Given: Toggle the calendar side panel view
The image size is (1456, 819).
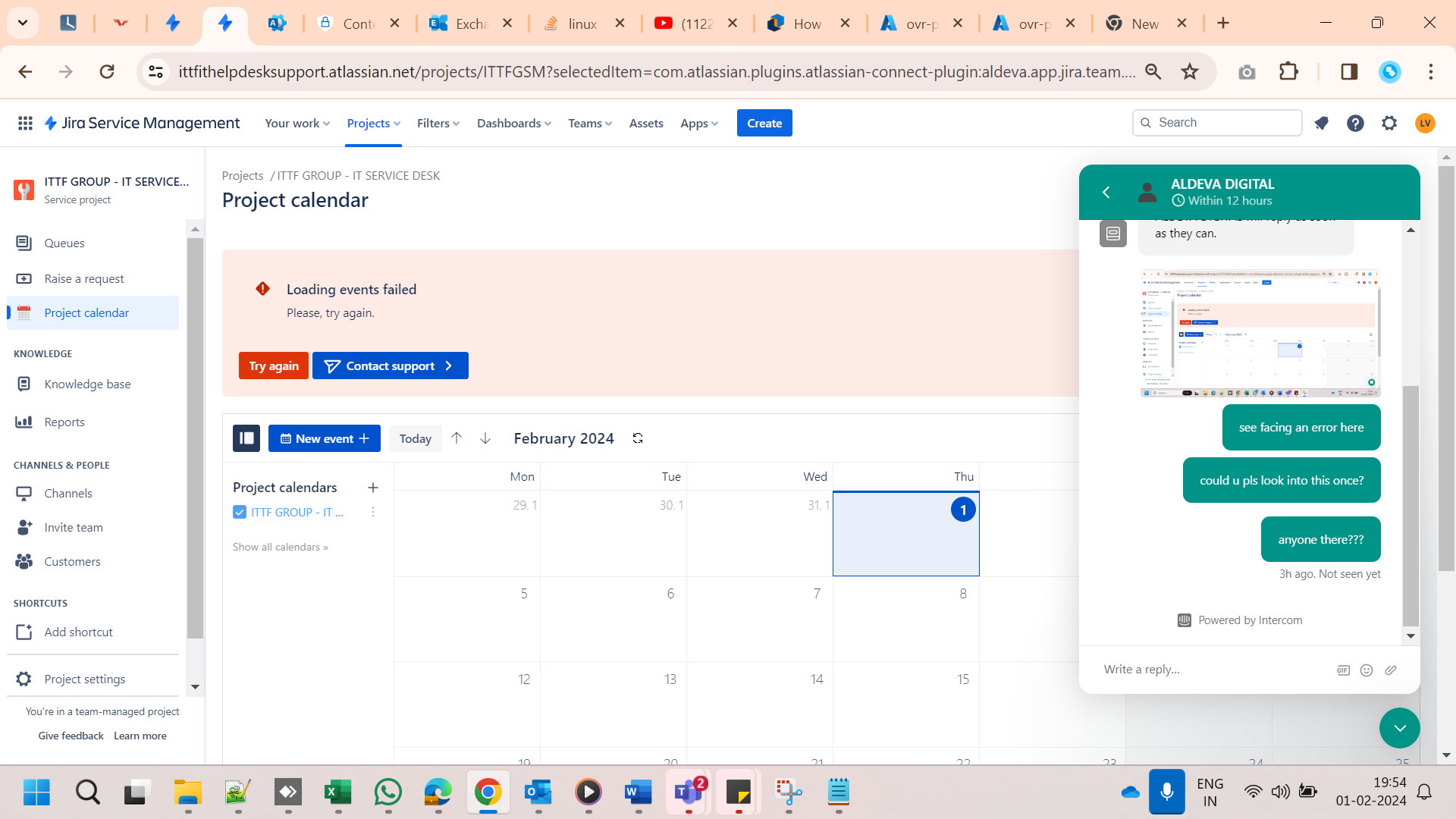Looking at the screenshot, I should [246, 438].
